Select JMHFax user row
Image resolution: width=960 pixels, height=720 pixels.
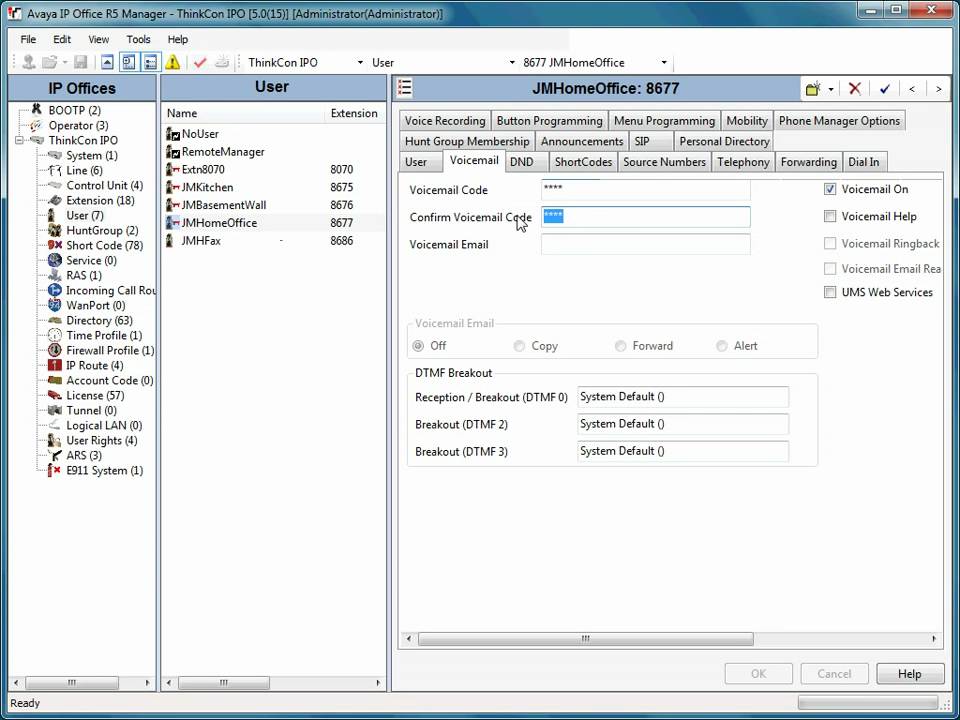(x=273, y=241)
